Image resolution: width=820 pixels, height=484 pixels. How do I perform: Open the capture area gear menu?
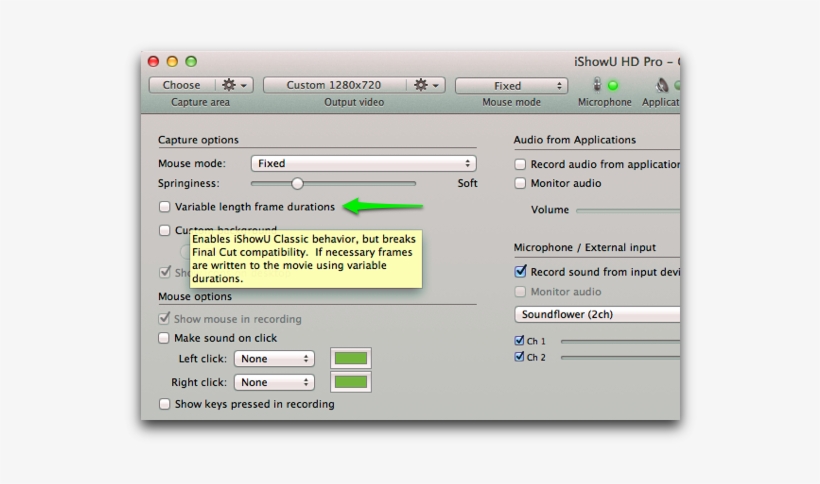[235, 86]
